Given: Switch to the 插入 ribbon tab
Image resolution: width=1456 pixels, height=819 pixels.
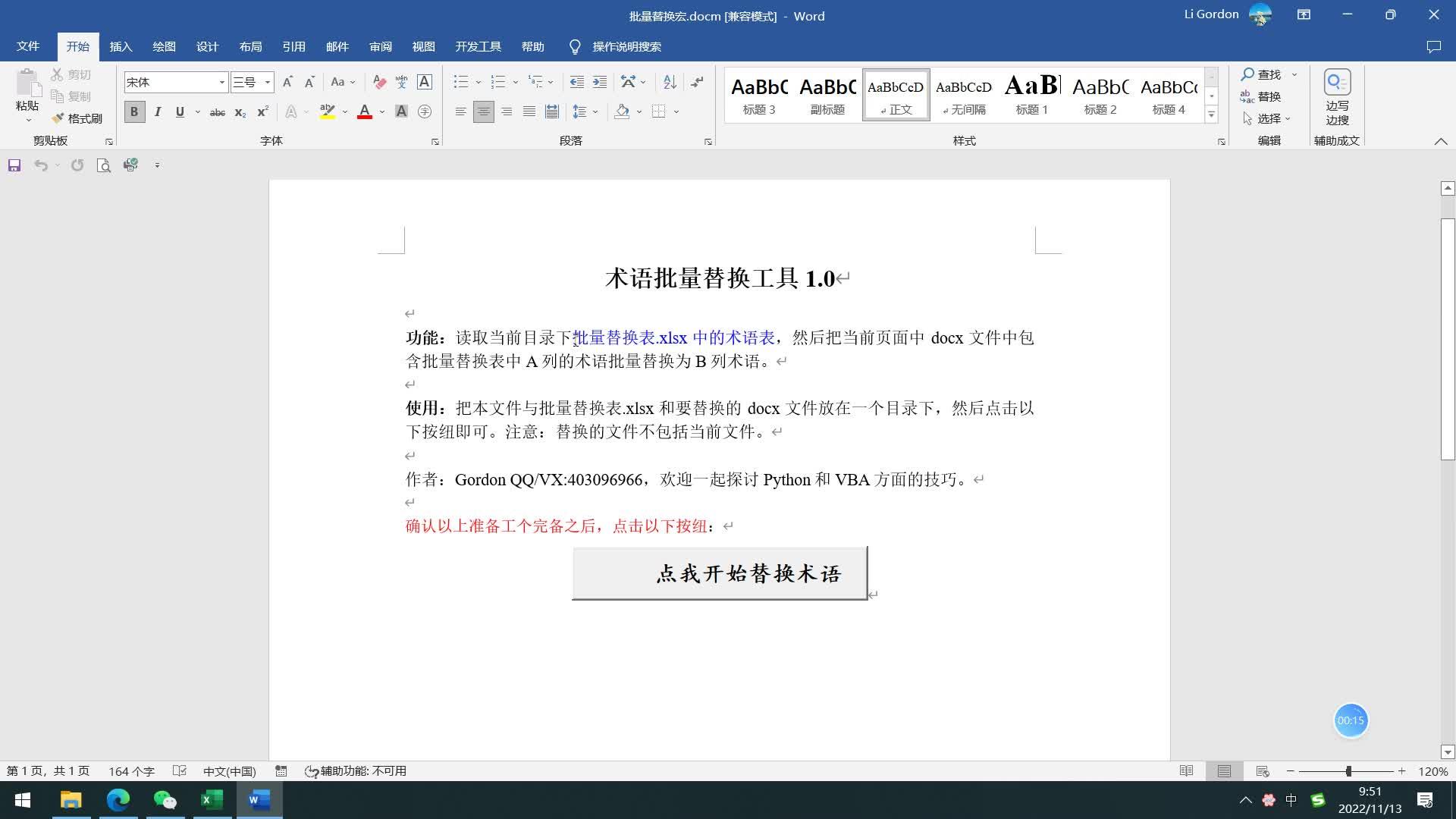Looking at the screenshot, I should [x=121, y=47].
